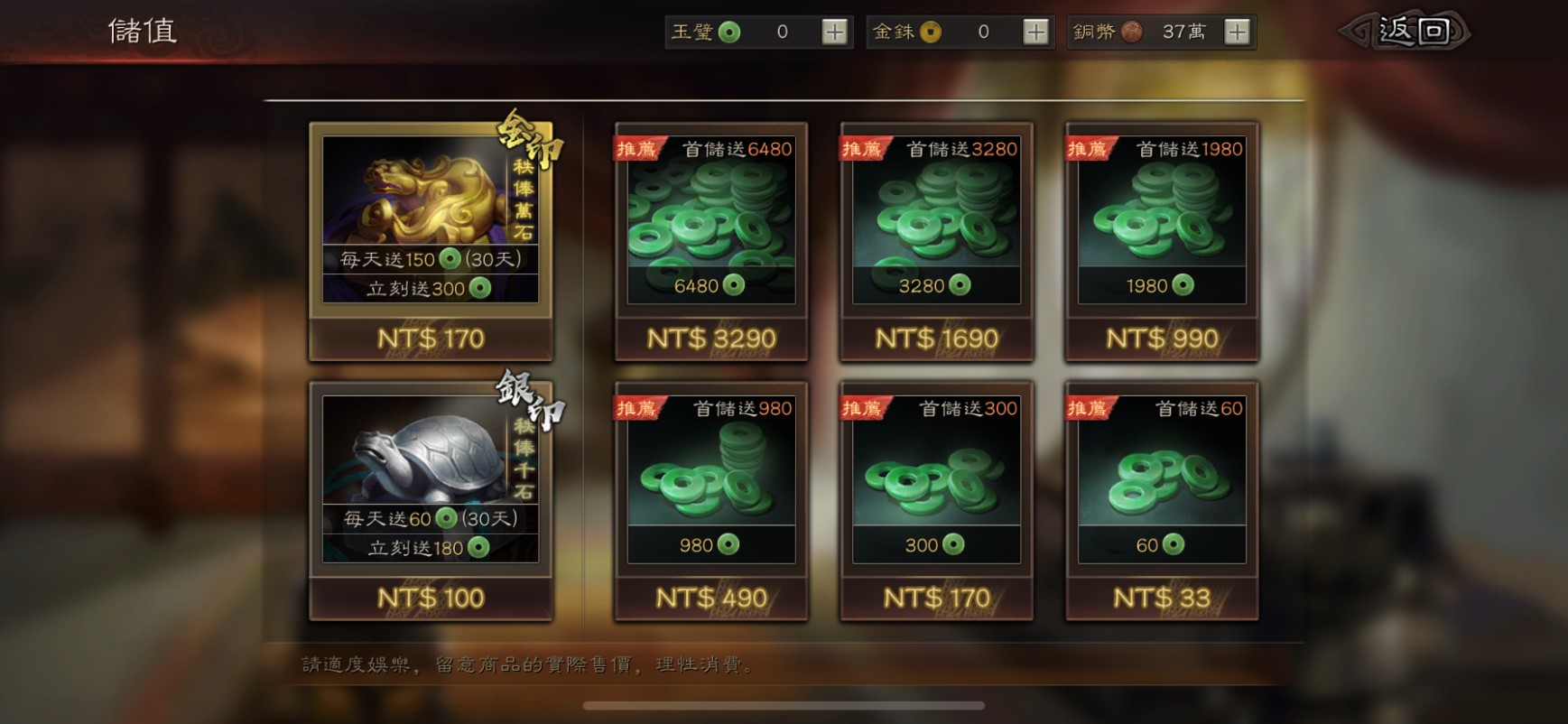The height and width of the screenshot is (724, 1568).
Task: Click the 玉璧 jade currency icon
Action: pyautogui.click(x=729, y=32)
